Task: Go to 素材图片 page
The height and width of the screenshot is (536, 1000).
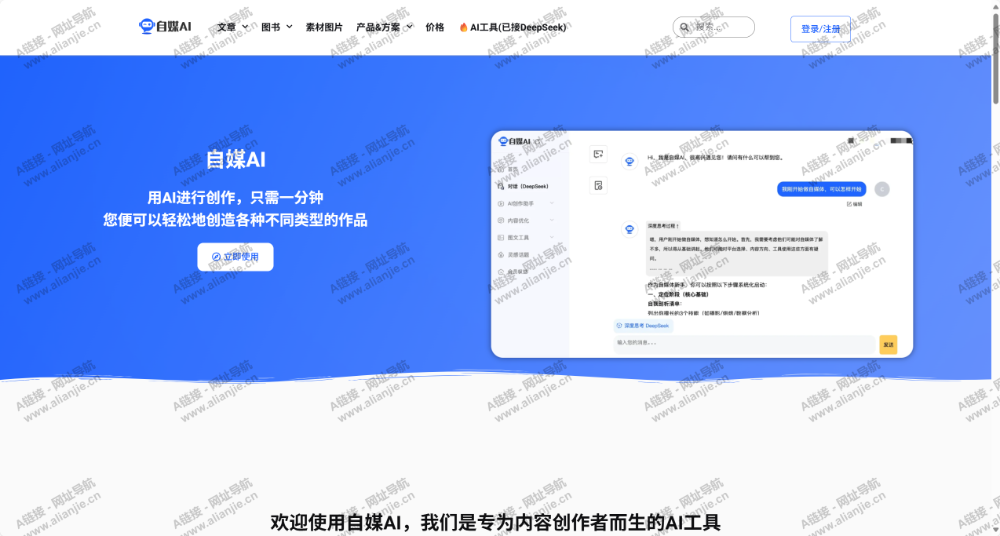Action: [324, 27]
